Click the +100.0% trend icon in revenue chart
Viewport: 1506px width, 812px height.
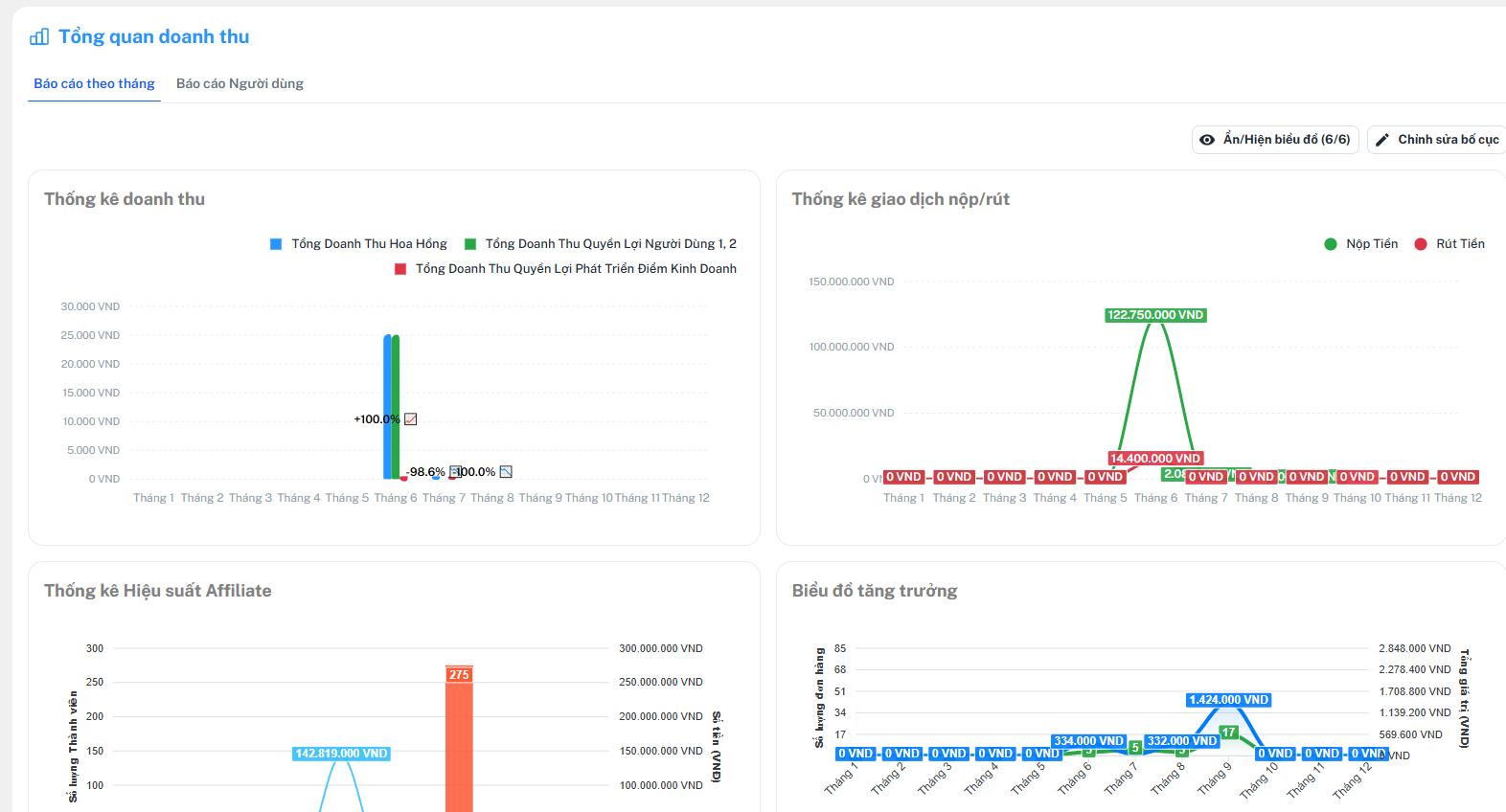[410, 419]
